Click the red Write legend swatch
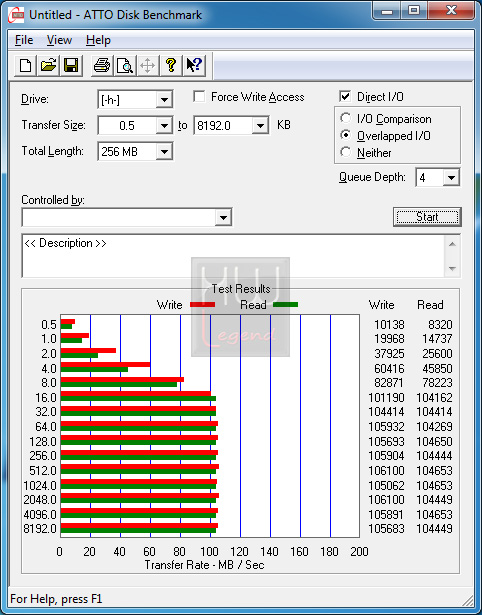Screen dimensions: 482x615 point(202,305)
